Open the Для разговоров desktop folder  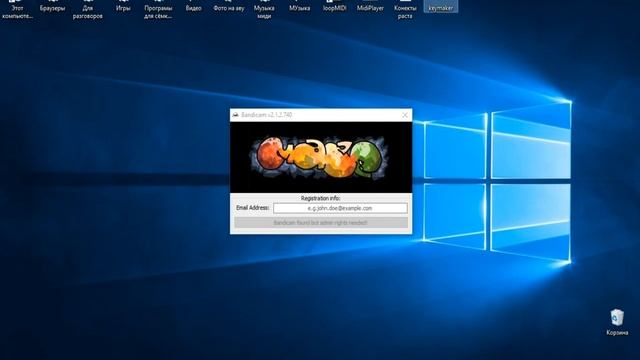click(x=88, y=10)
